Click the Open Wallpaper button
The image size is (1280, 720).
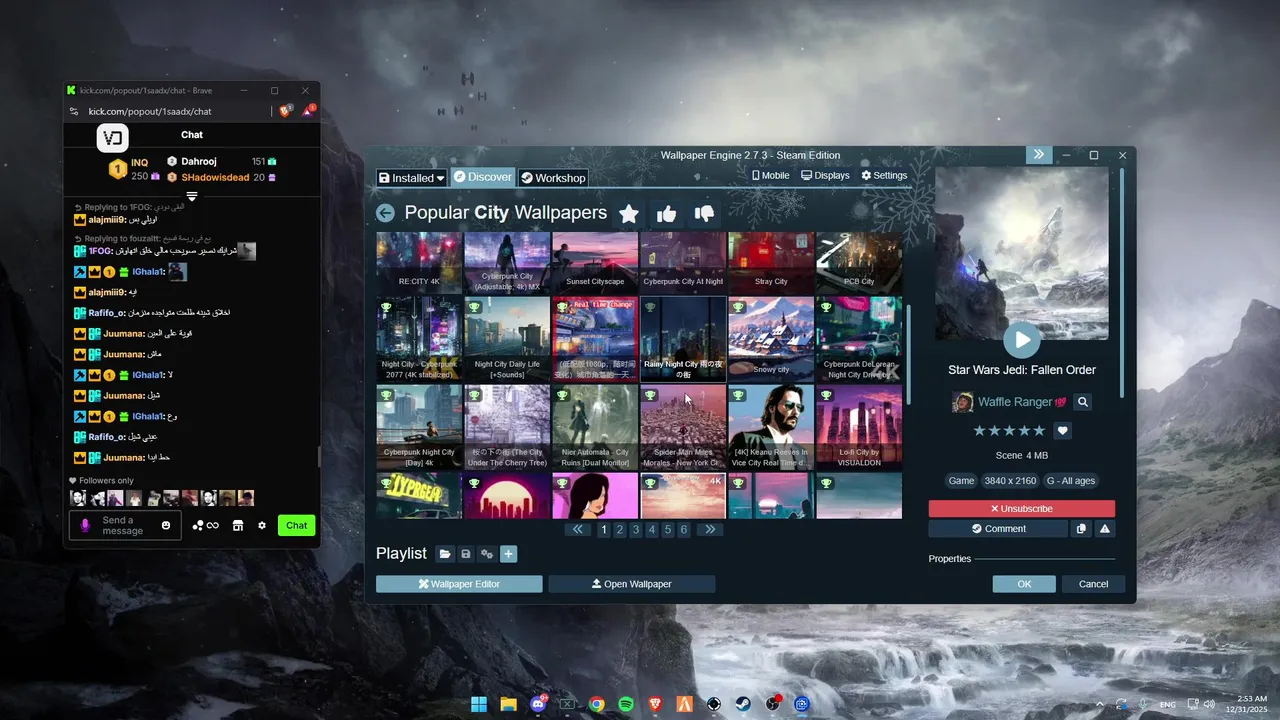(x=632, y=584)
